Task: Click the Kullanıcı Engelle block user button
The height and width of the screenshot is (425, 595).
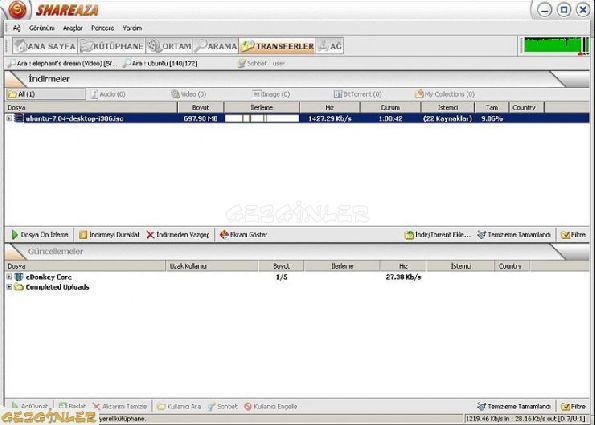Action: (271, 406)
